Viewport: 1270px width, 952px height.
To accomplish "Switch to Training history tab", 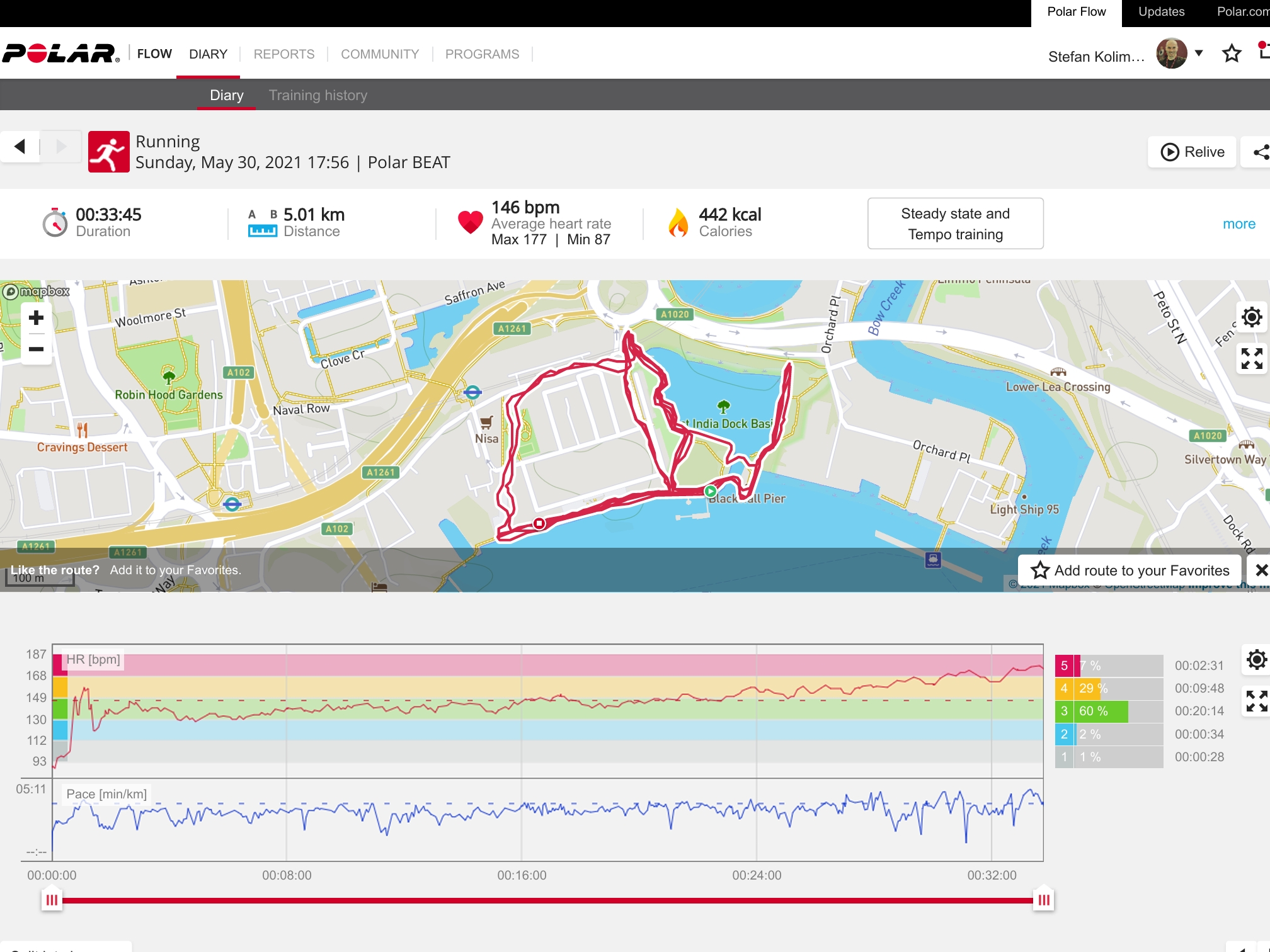I will coord(318,95).
